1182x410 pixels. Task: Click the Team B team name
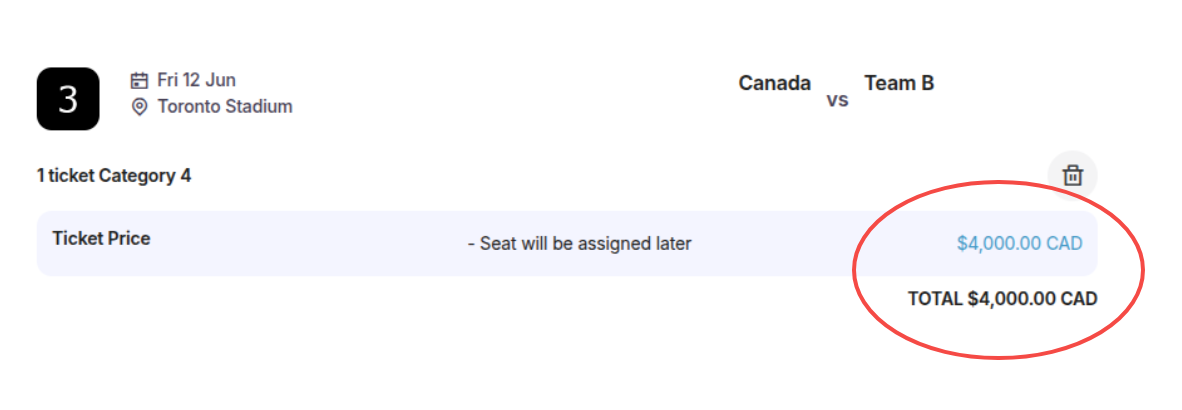click(899, 83)
